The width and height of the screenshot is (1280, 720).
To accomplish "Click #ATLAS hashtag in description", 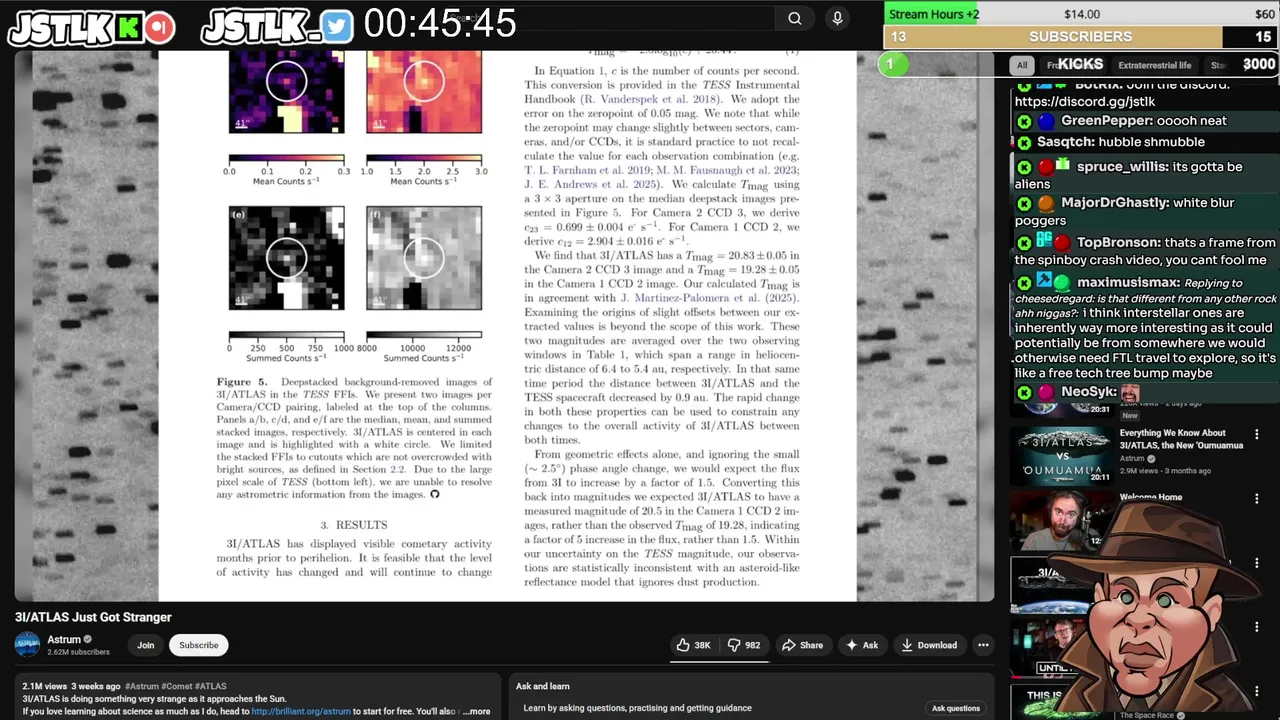I will (212, 686).
